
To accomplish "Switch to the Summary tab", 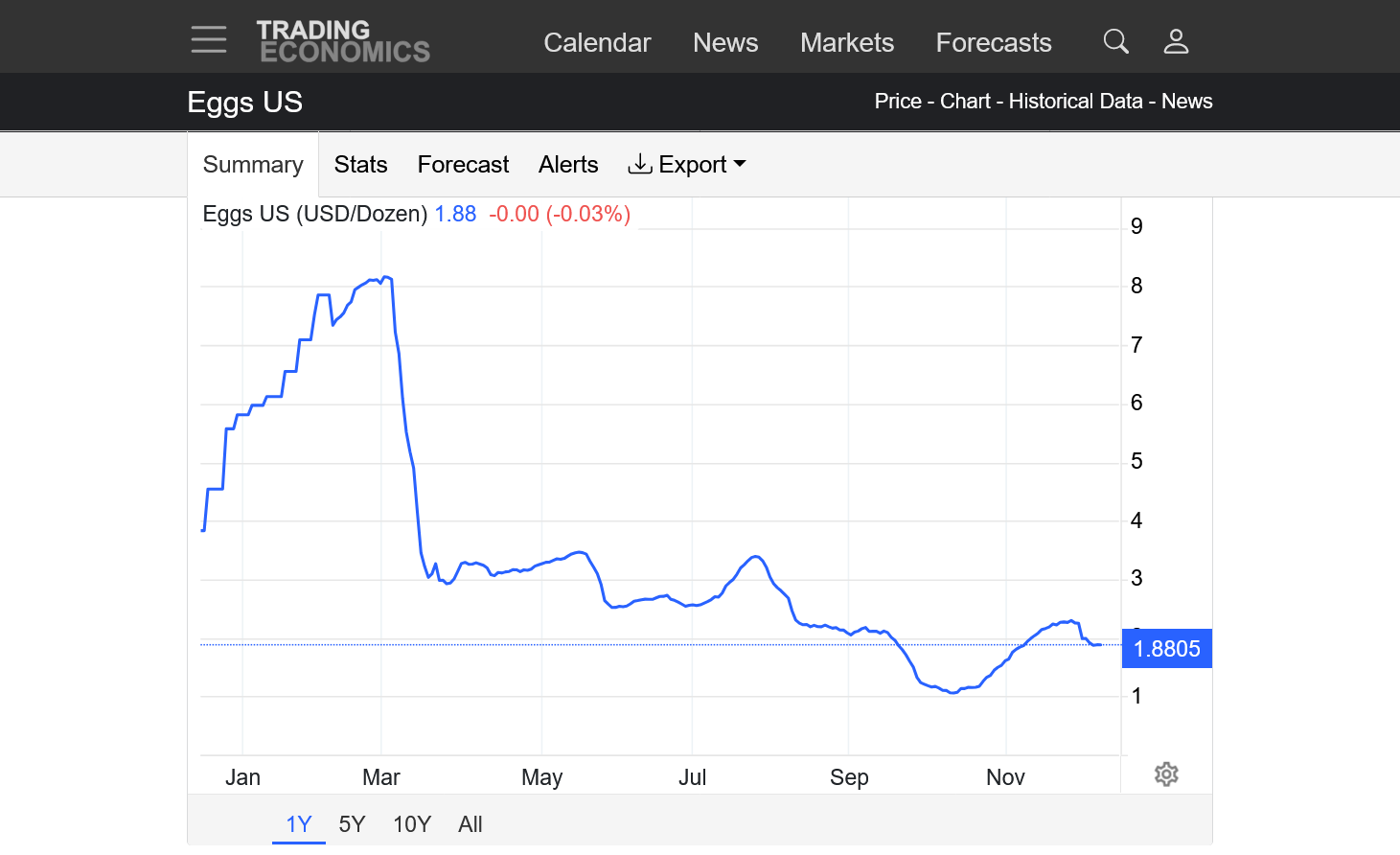I will [253, 165].
